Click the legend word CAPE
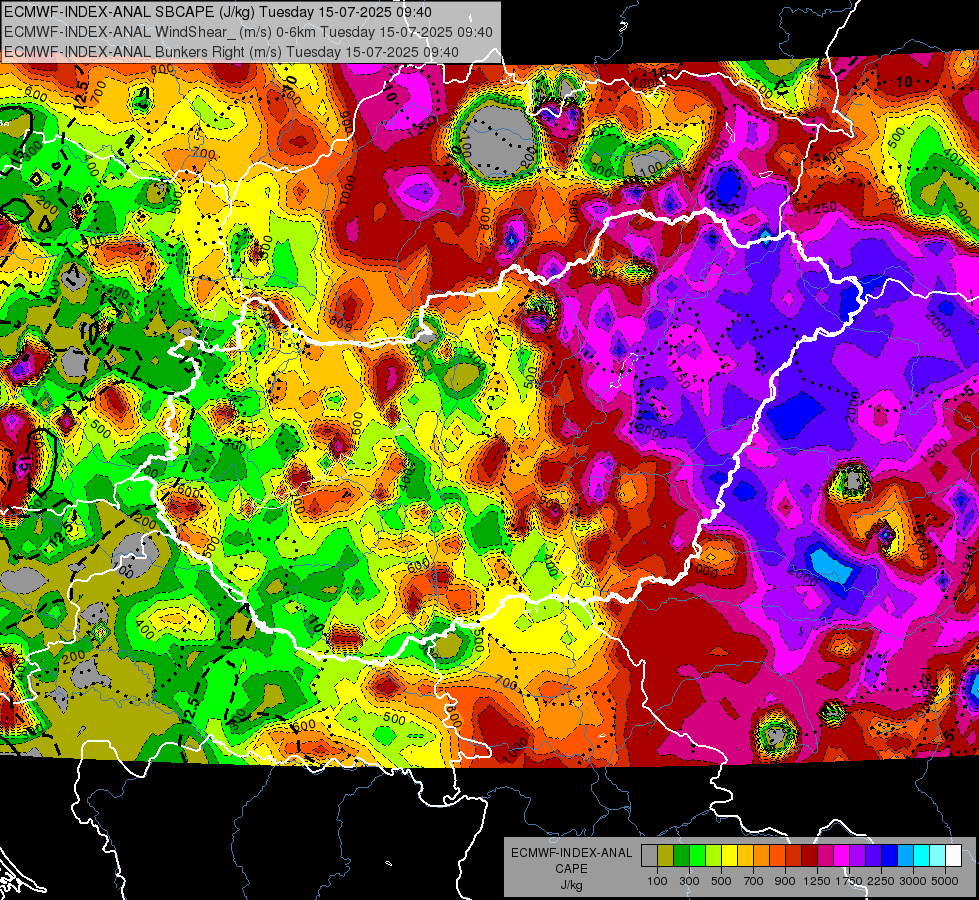Viewport: 979px width, 900px height. coord(571,868)
